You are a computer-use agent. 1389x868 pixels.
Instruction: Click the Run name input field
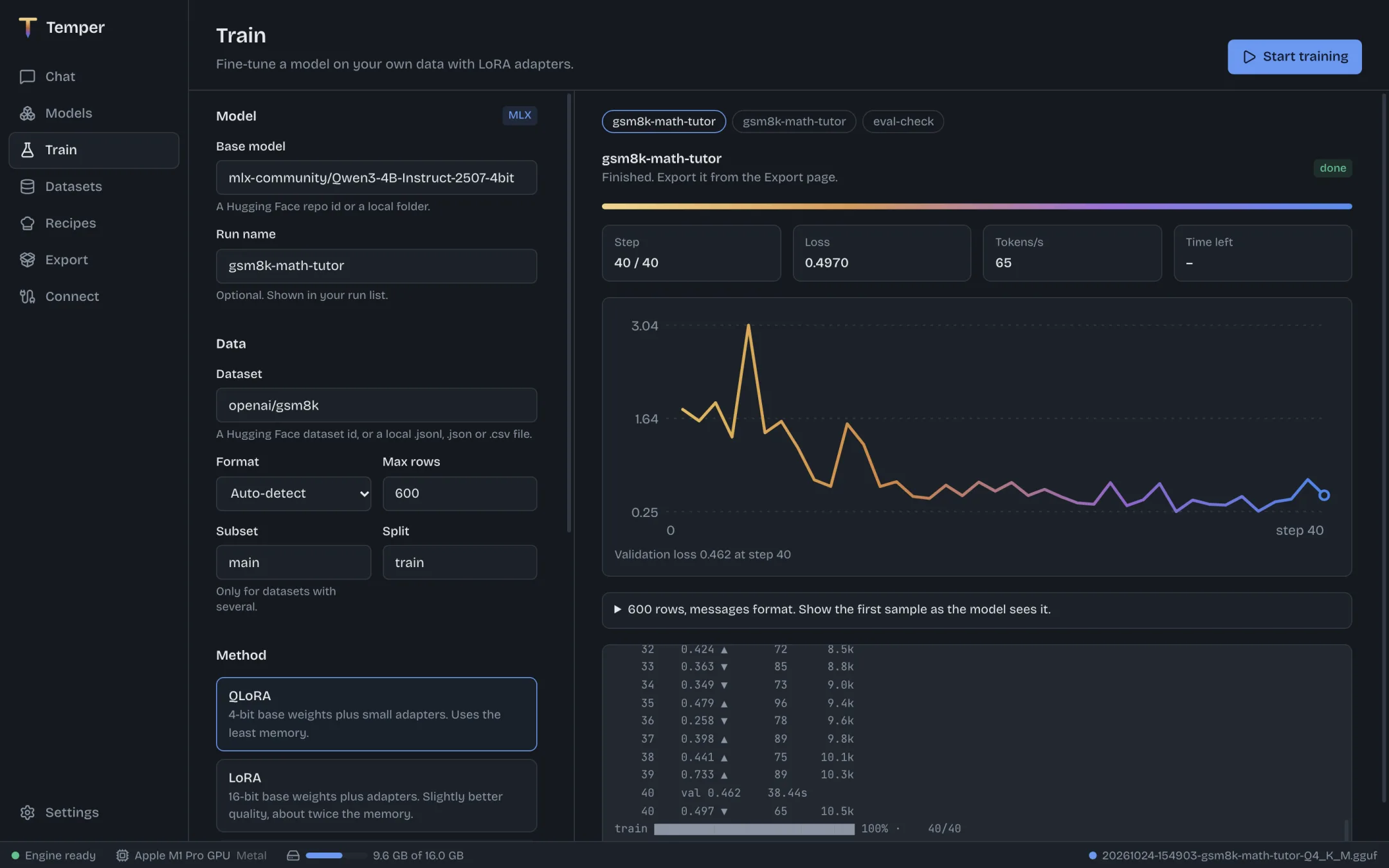click(376, 266)
